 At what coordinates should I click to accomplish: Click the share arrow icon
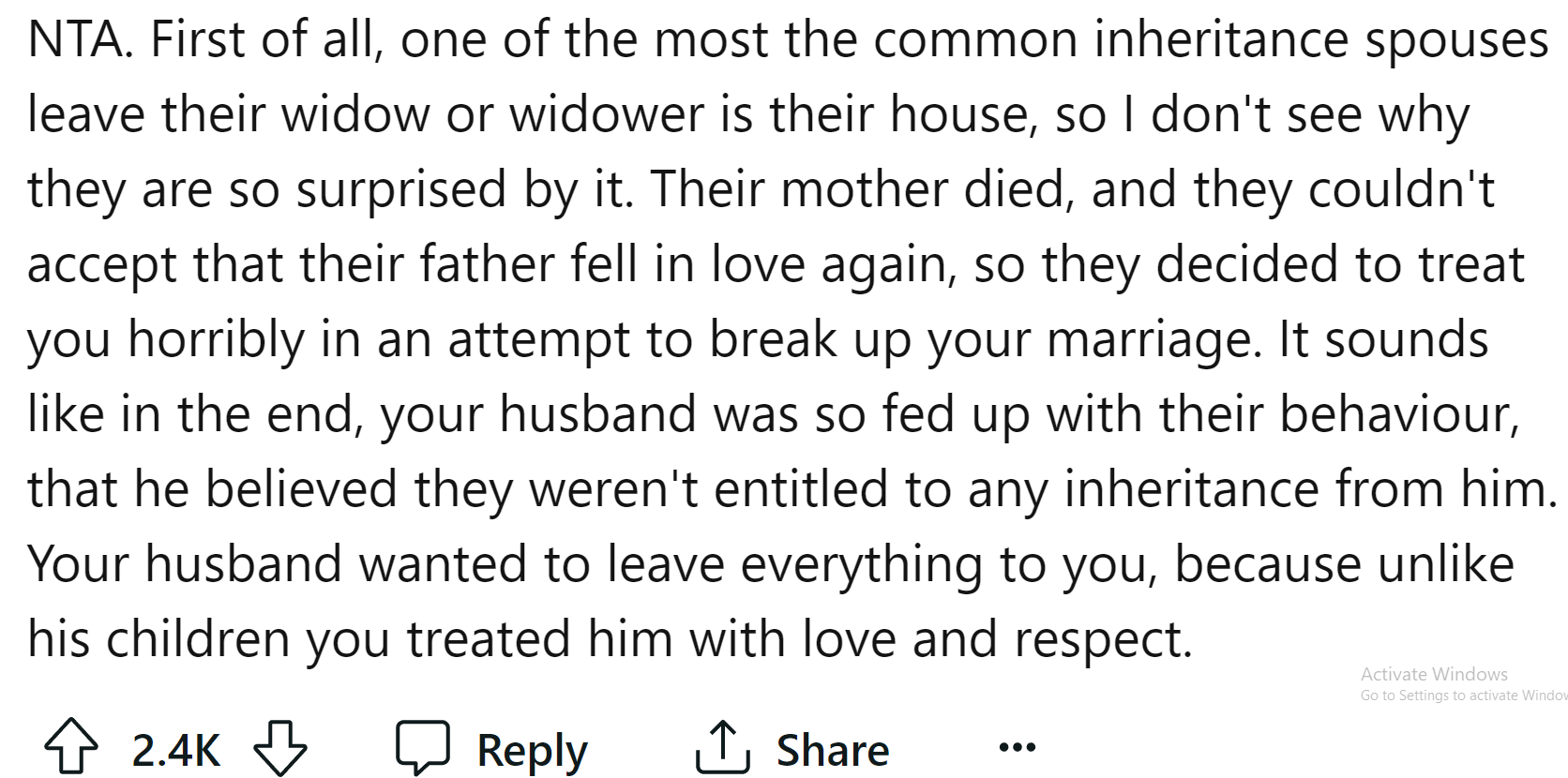[x=722, y=747]
